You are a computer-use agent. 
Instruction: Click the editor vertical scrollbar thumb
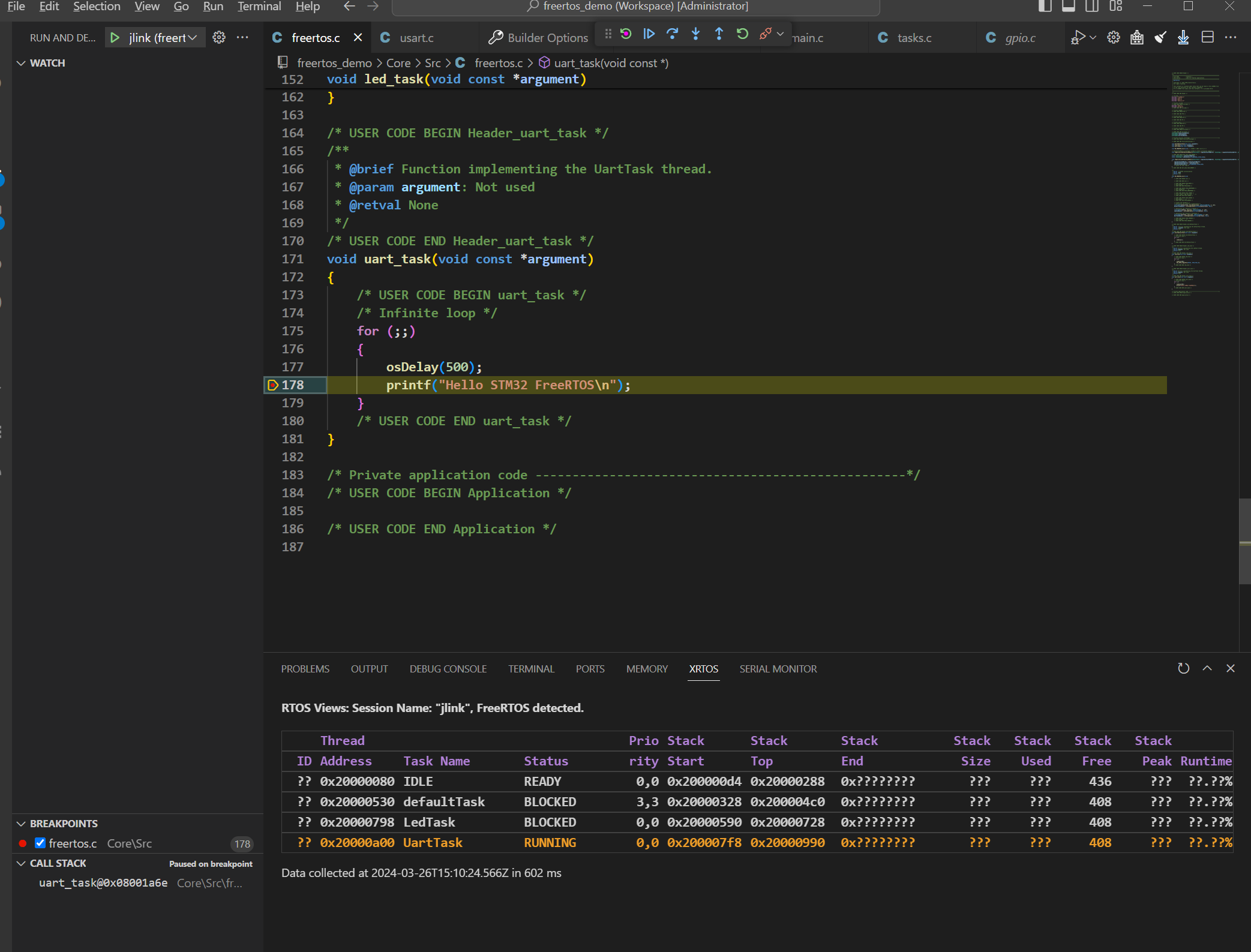1244,541
